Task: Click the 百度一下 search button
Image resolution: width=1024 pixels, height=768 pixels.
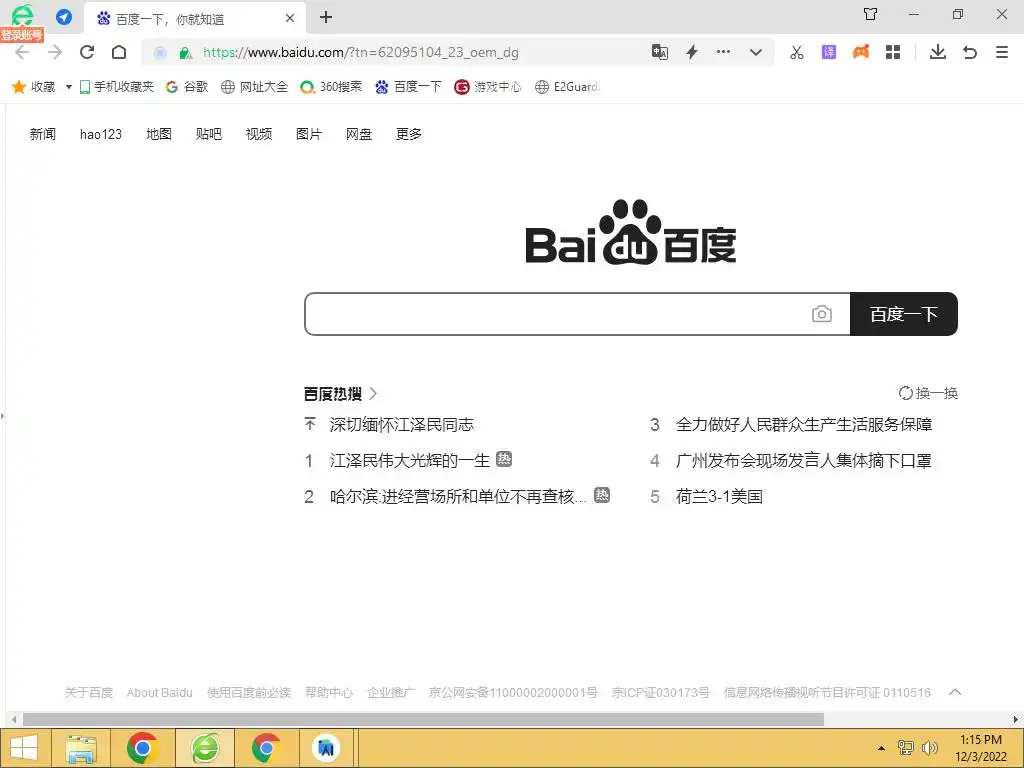Action: (x=904, y=314)
